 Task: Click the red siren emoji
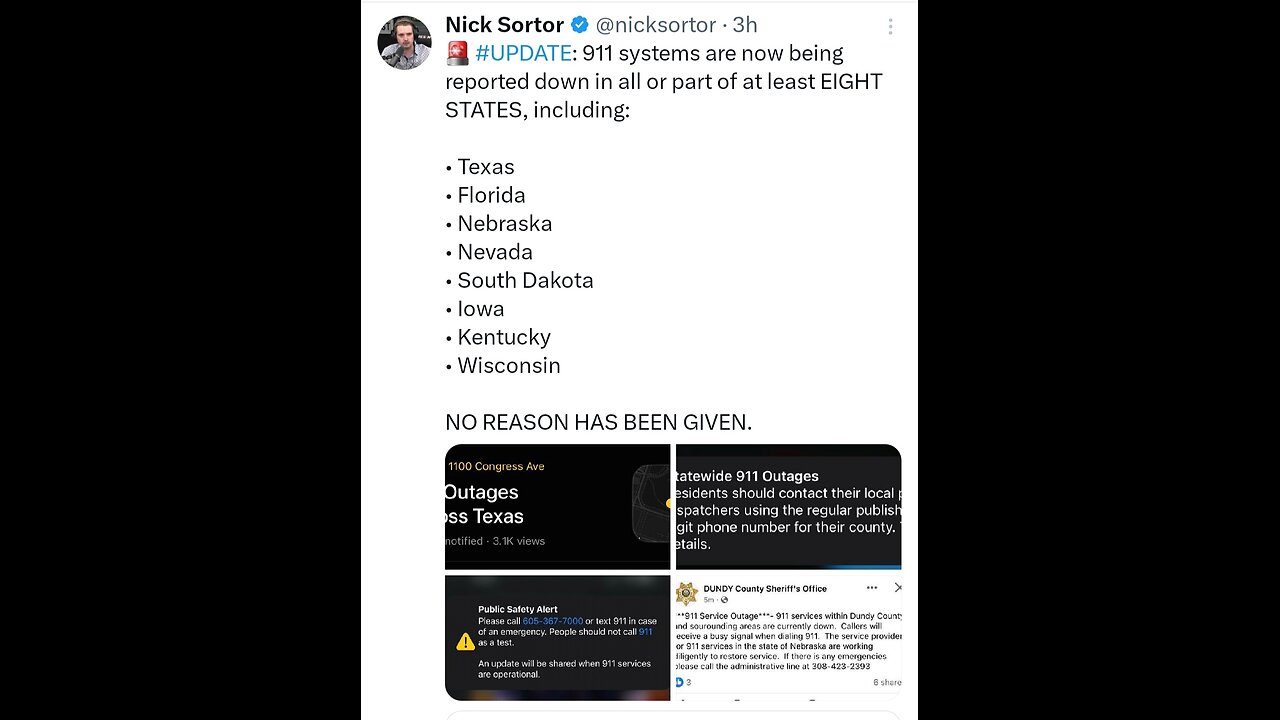(x=458, y=54)
